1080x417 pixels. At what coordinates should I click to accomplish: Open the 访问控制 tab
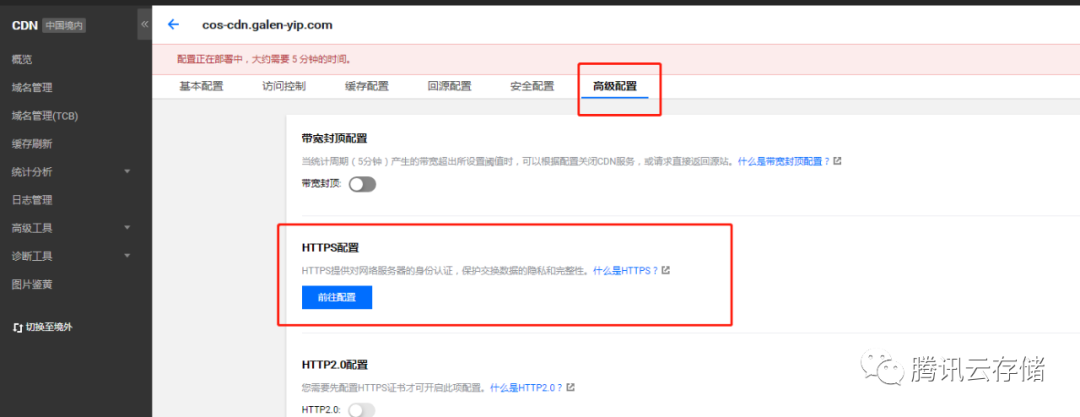click(x=284, y=86)
